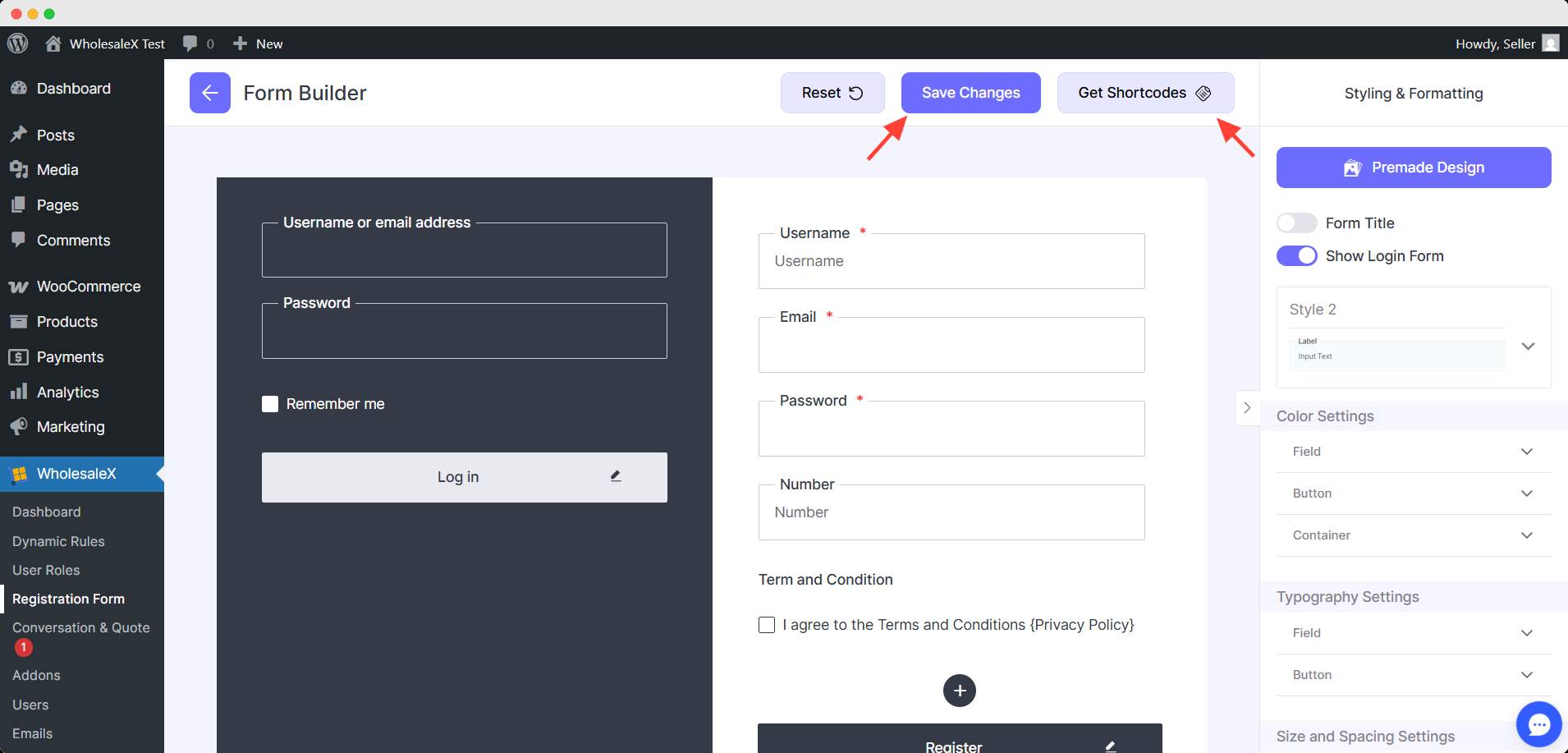Tick the Terms and Conditions agreement checkbox

767,625
